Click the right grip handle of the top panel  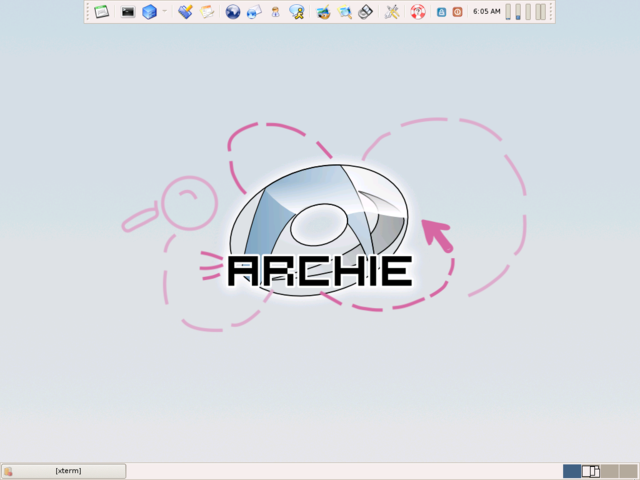point(551,12)
